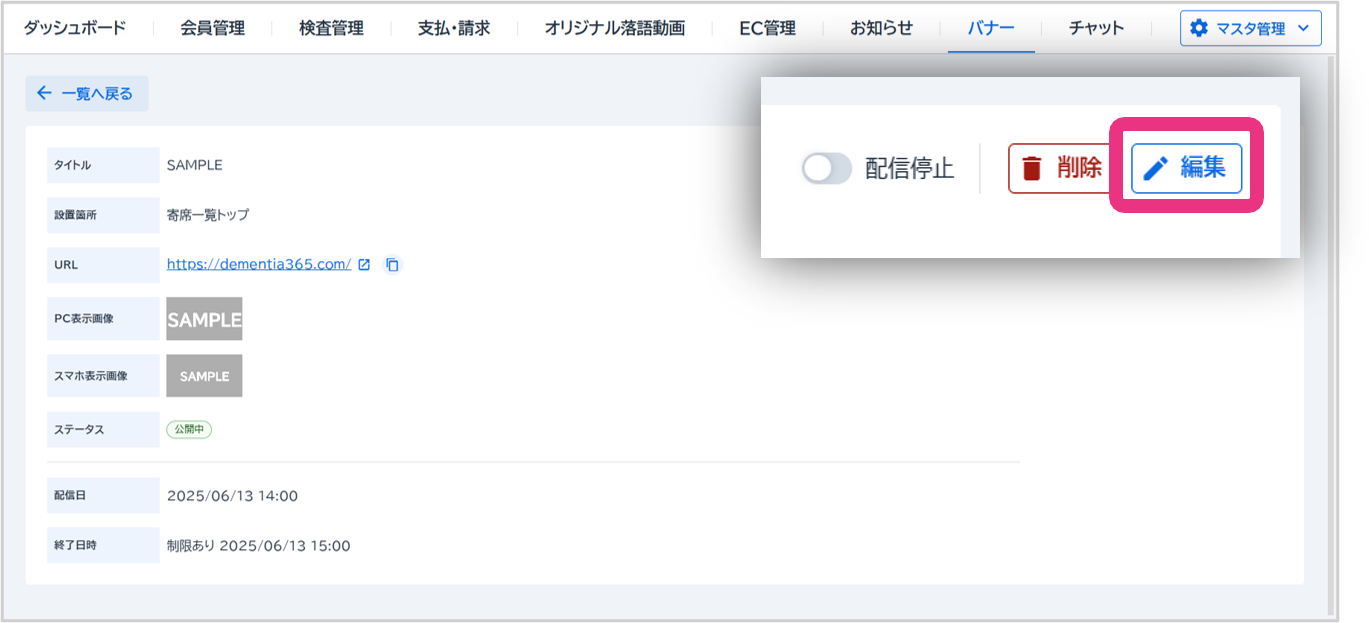Switch to the 会員管理 tab
Image resolution: width=1369 pixels, height=623 pixels.
212,28
